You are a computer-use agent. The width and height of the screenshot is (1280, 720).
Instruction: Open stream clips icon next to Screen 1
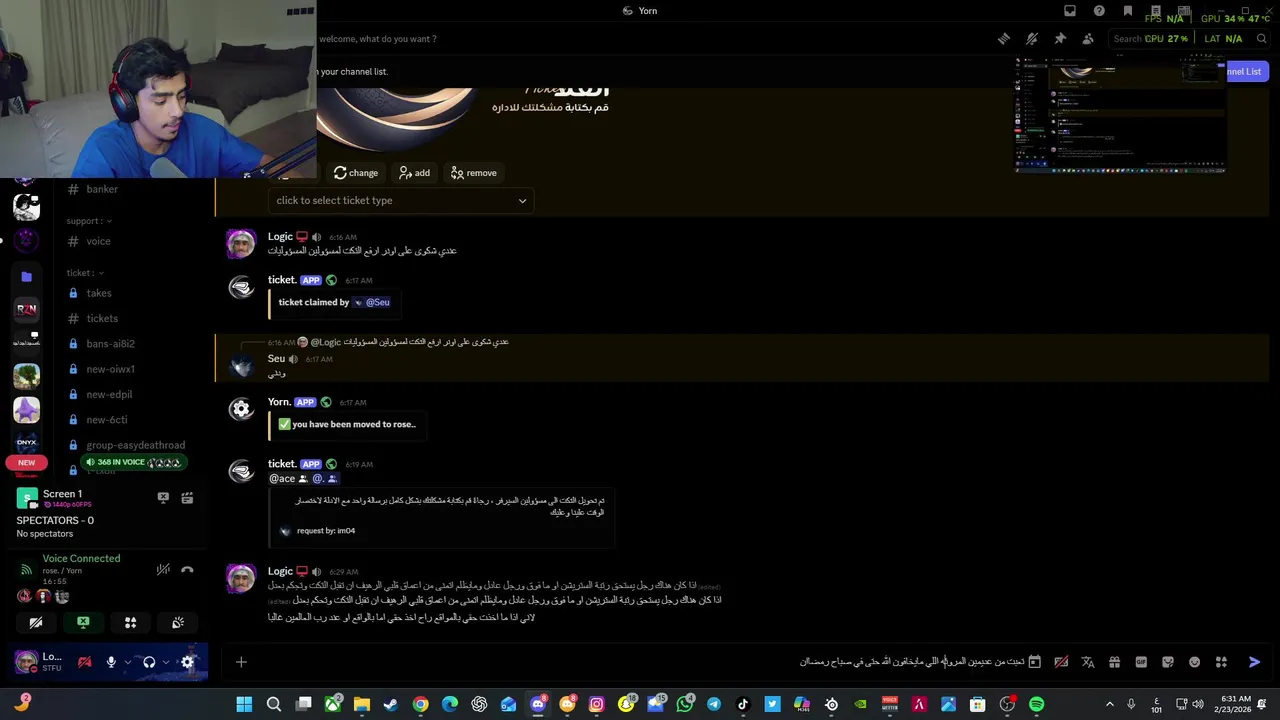pyautogui.click(x=187, y=497)
